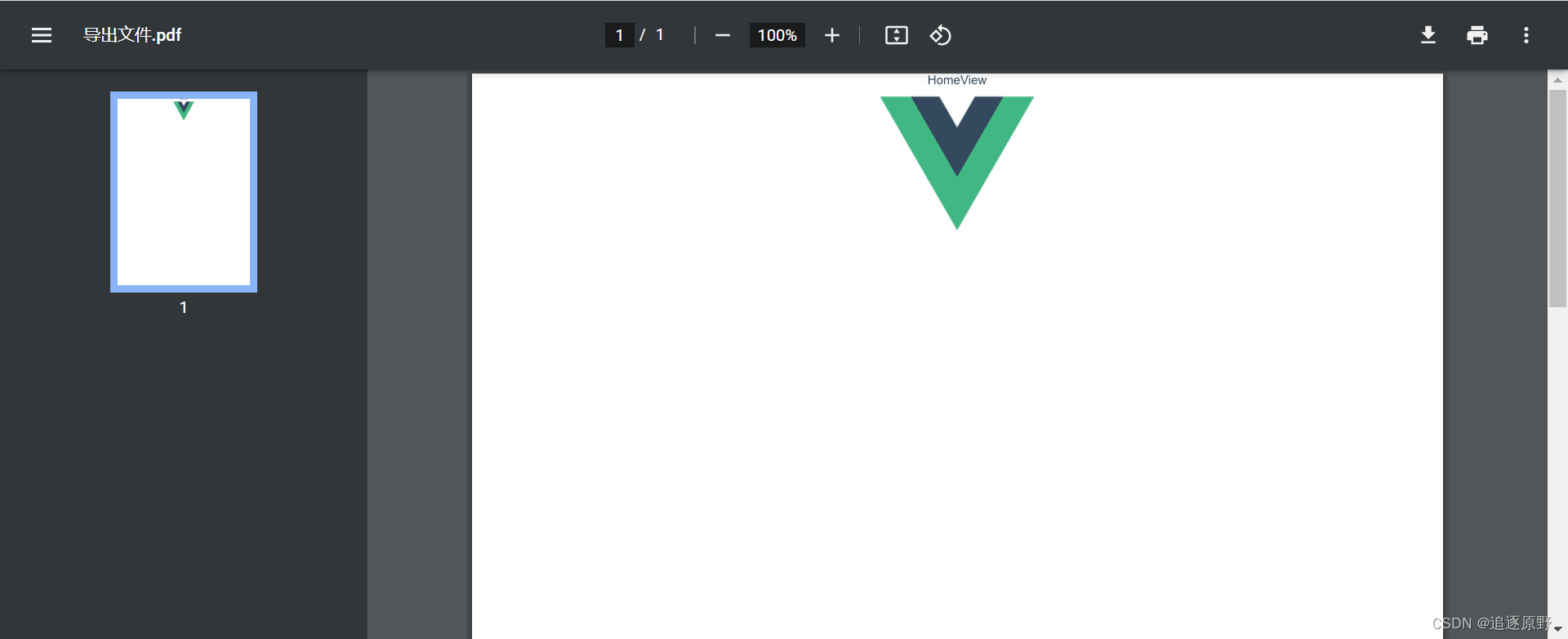Click the zoom in plus icon
The height and width of the screenshot is (639, 1568).
point(831,35)
